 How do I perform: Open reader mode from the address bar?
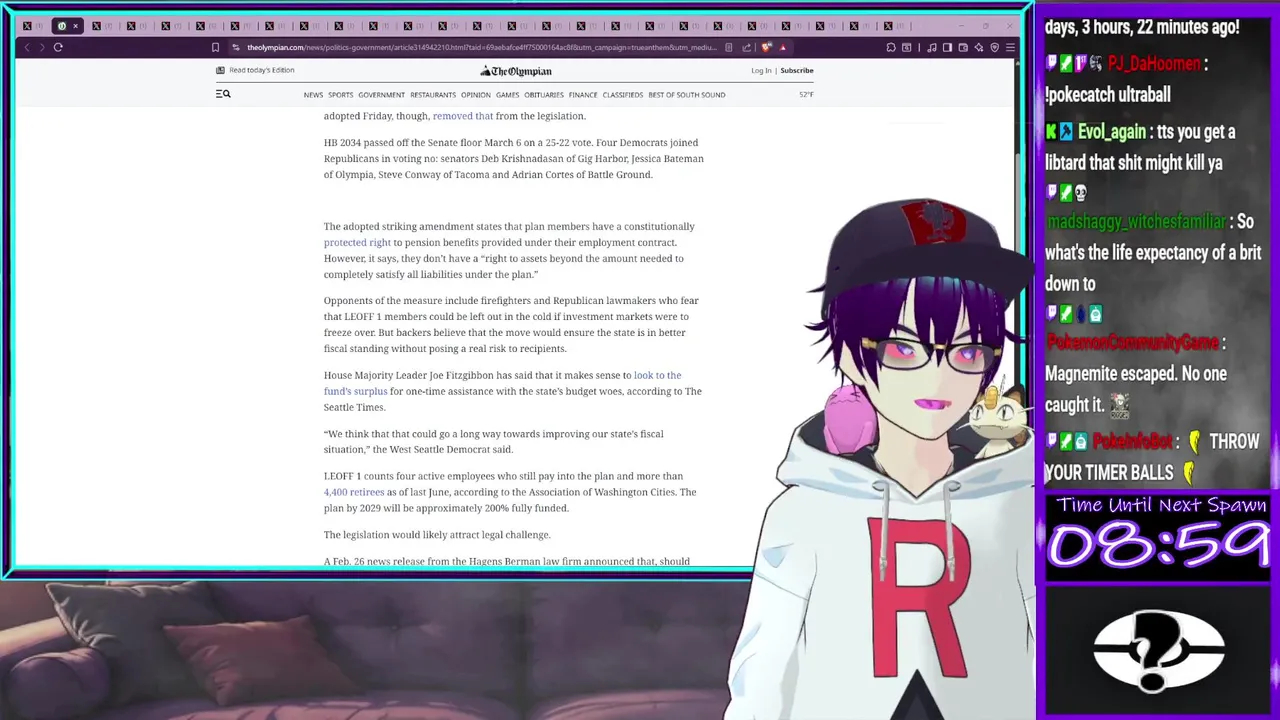(729, 47)
